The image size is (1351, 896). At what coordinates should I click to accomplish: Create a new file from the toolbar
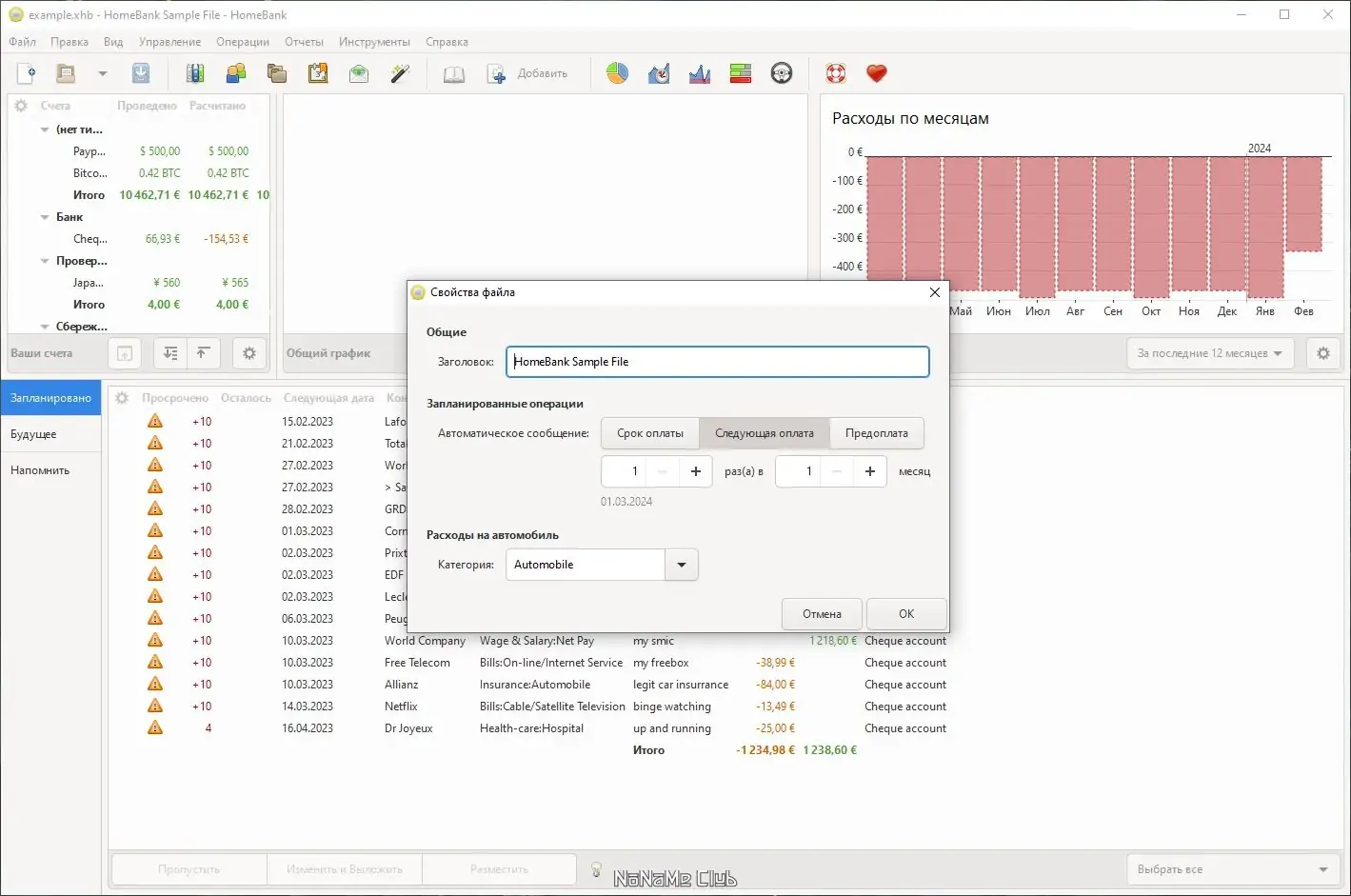(x=27, y=73)
